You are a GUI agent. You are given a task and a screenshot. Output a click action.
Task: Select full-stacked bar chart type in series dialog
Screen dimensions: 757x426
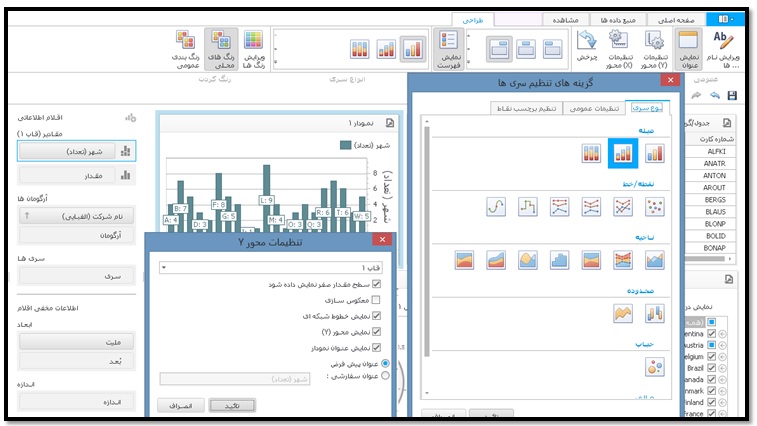point(591,154)
